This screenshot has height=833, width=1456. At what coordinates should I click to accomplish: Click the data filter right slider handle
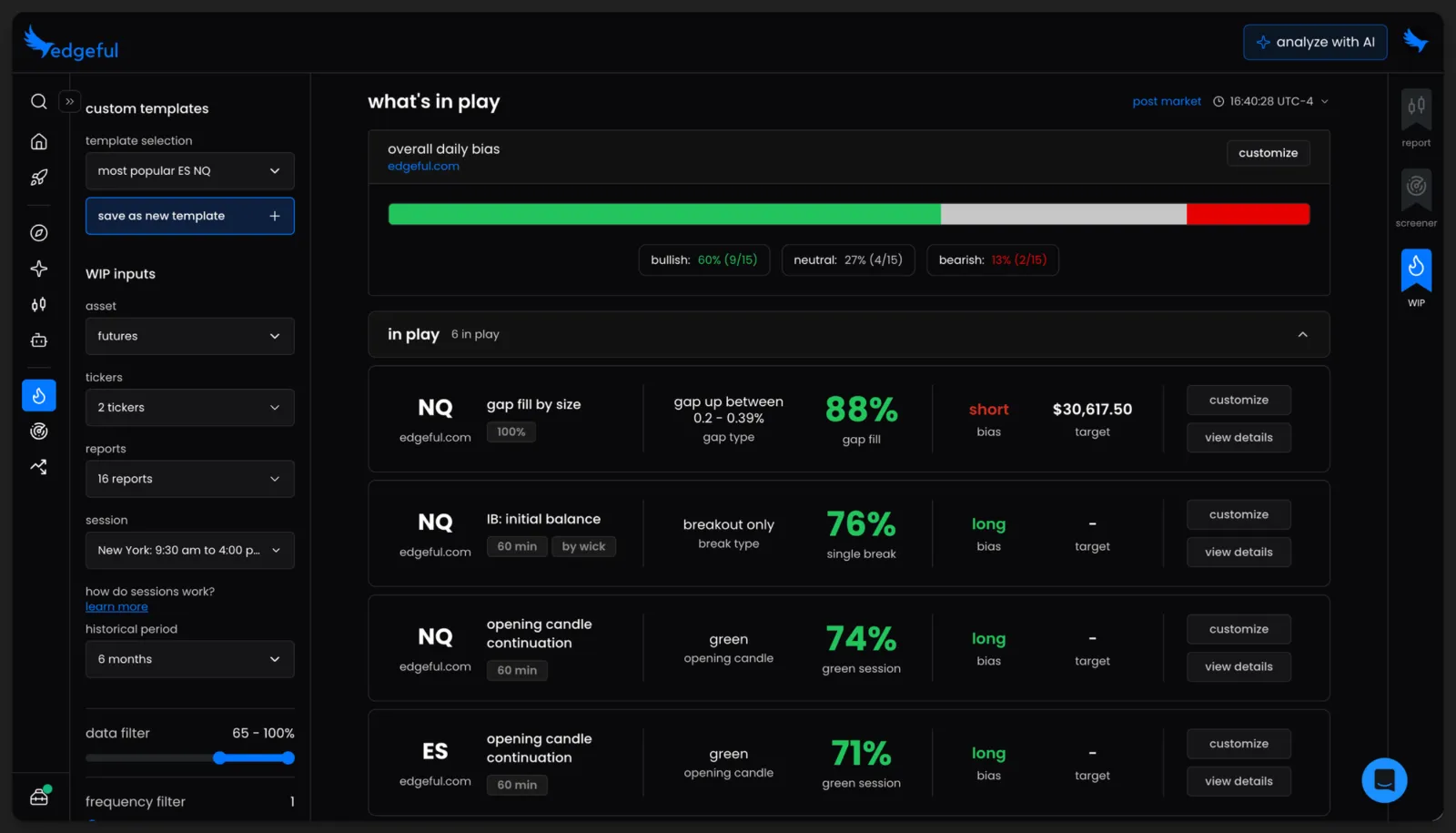(288, 757)
